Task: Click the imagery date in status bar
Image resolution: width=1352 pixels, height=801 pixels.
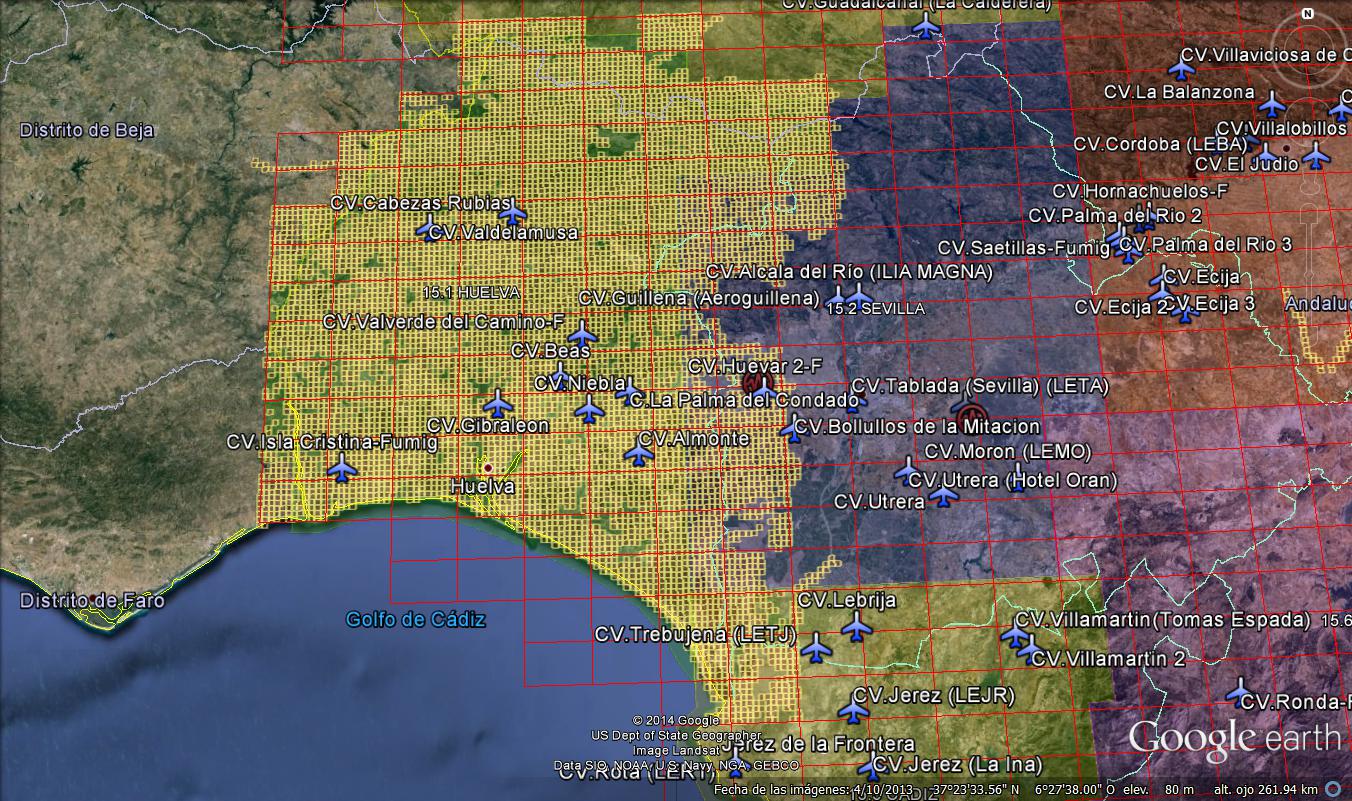Action: coord(813,790)
